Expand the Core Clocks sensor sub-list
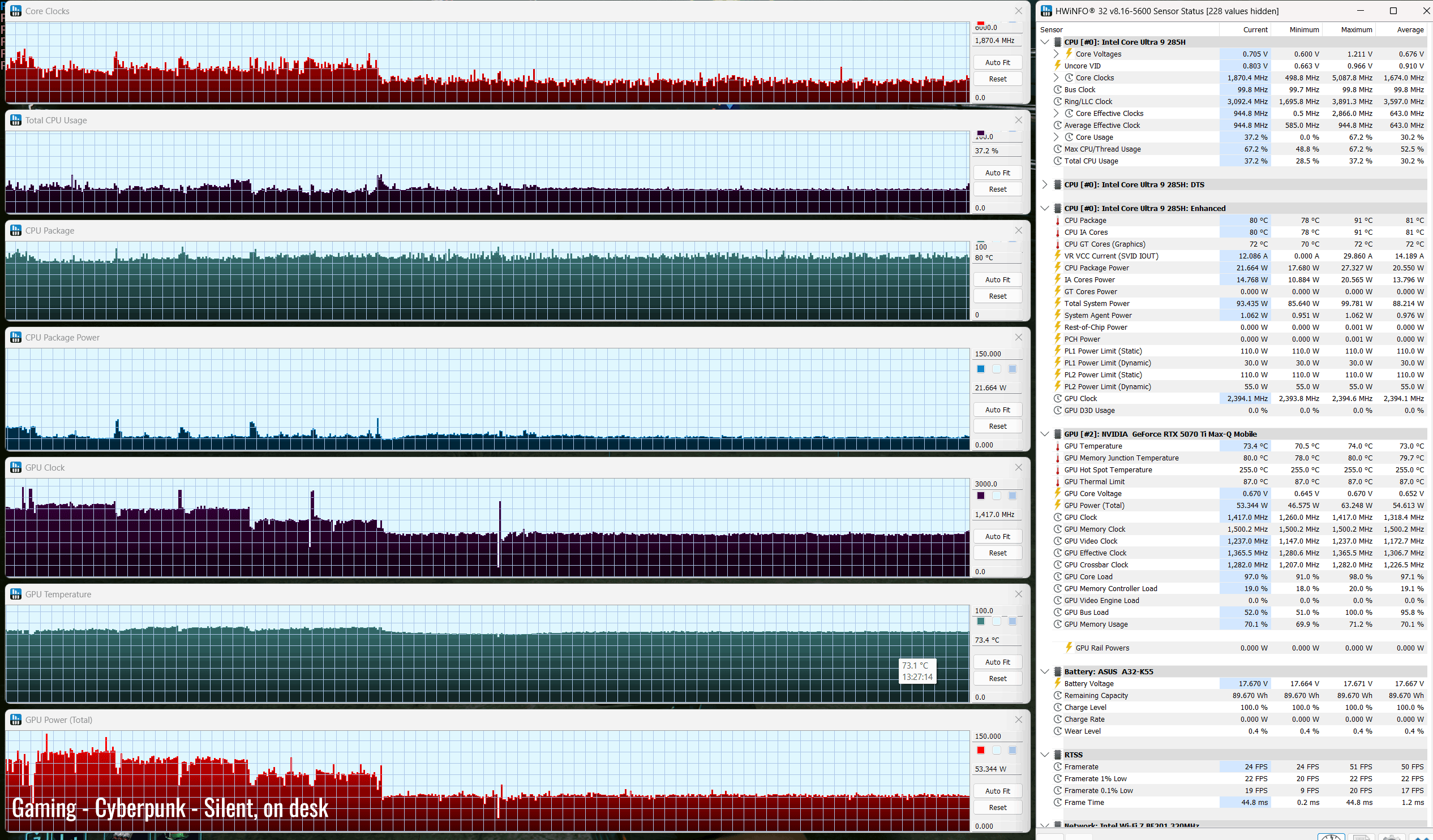The image size is (1433, 840). (x=1056, y=77)
